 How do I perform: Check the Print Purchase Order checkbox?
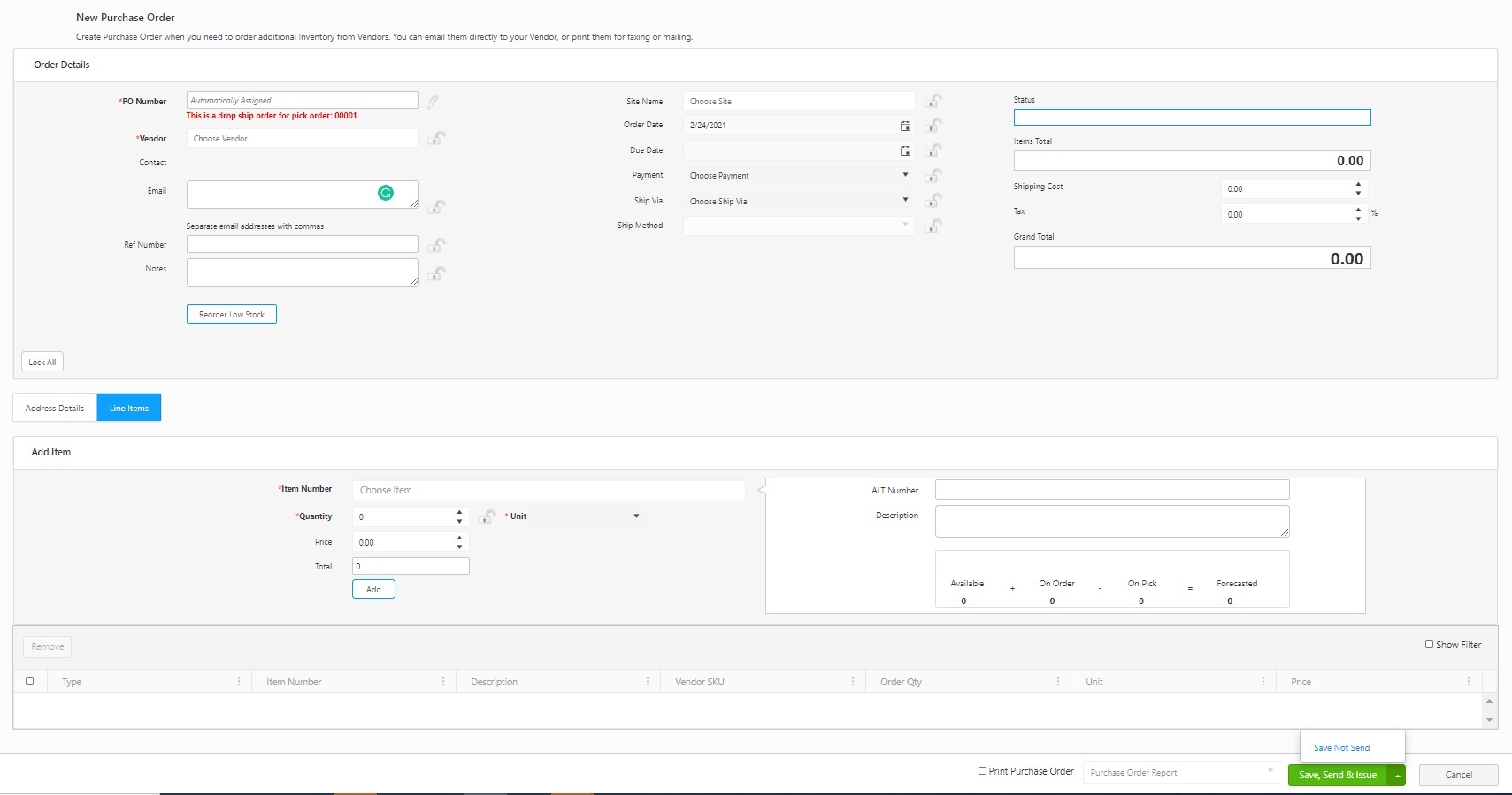(x=982, y=771)
